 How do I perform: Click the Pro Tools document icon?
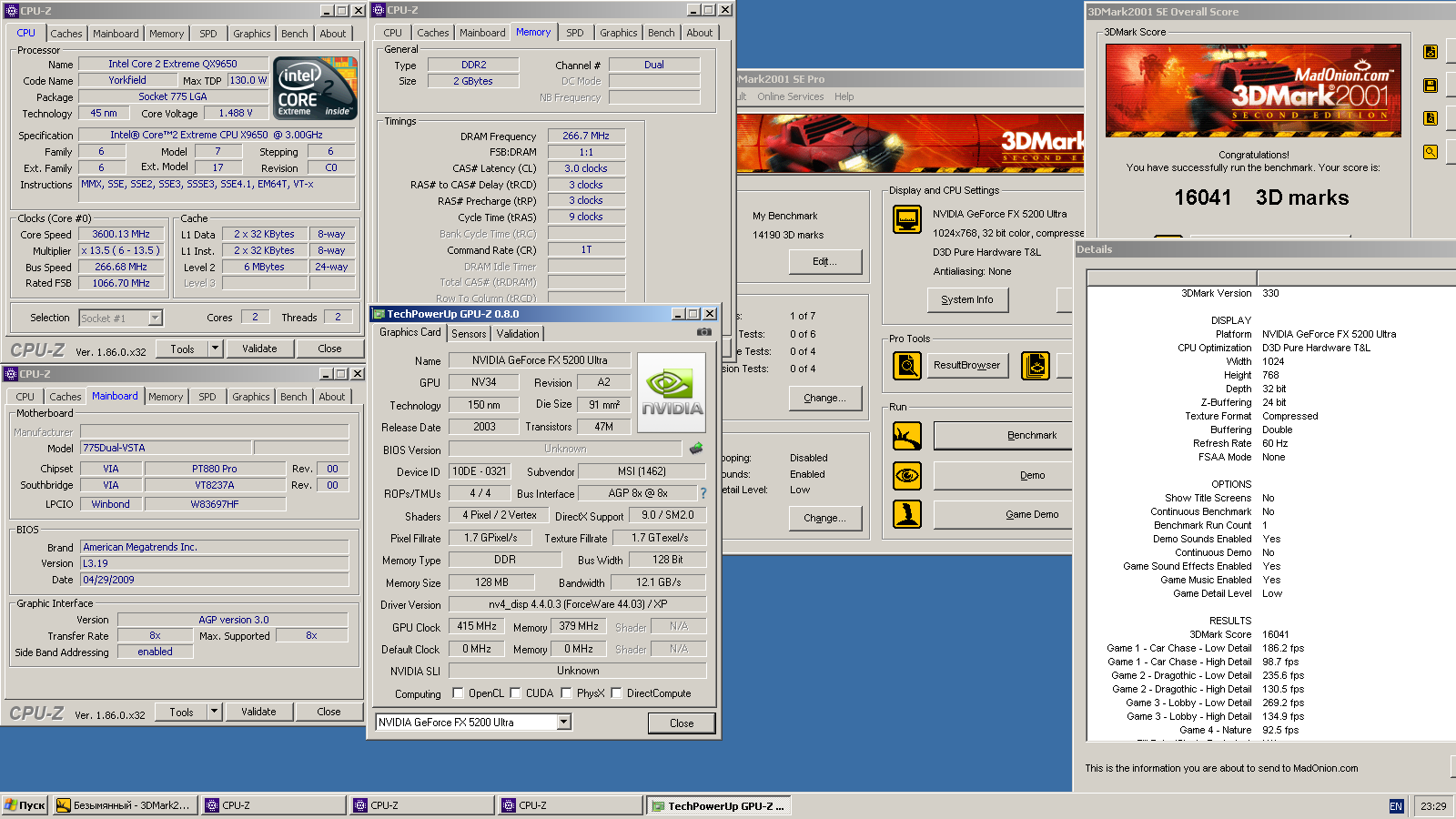pos(1036,366)
